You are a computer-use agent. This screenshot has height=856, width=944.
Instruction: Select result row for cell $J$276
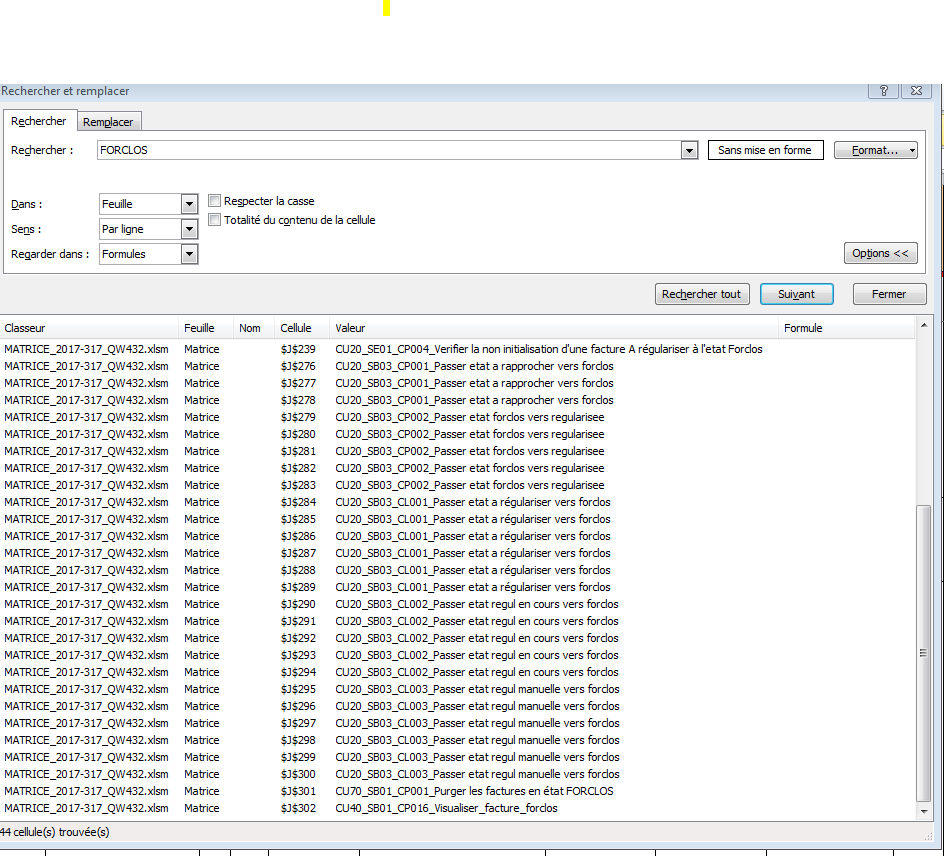[x=458, y=366]
